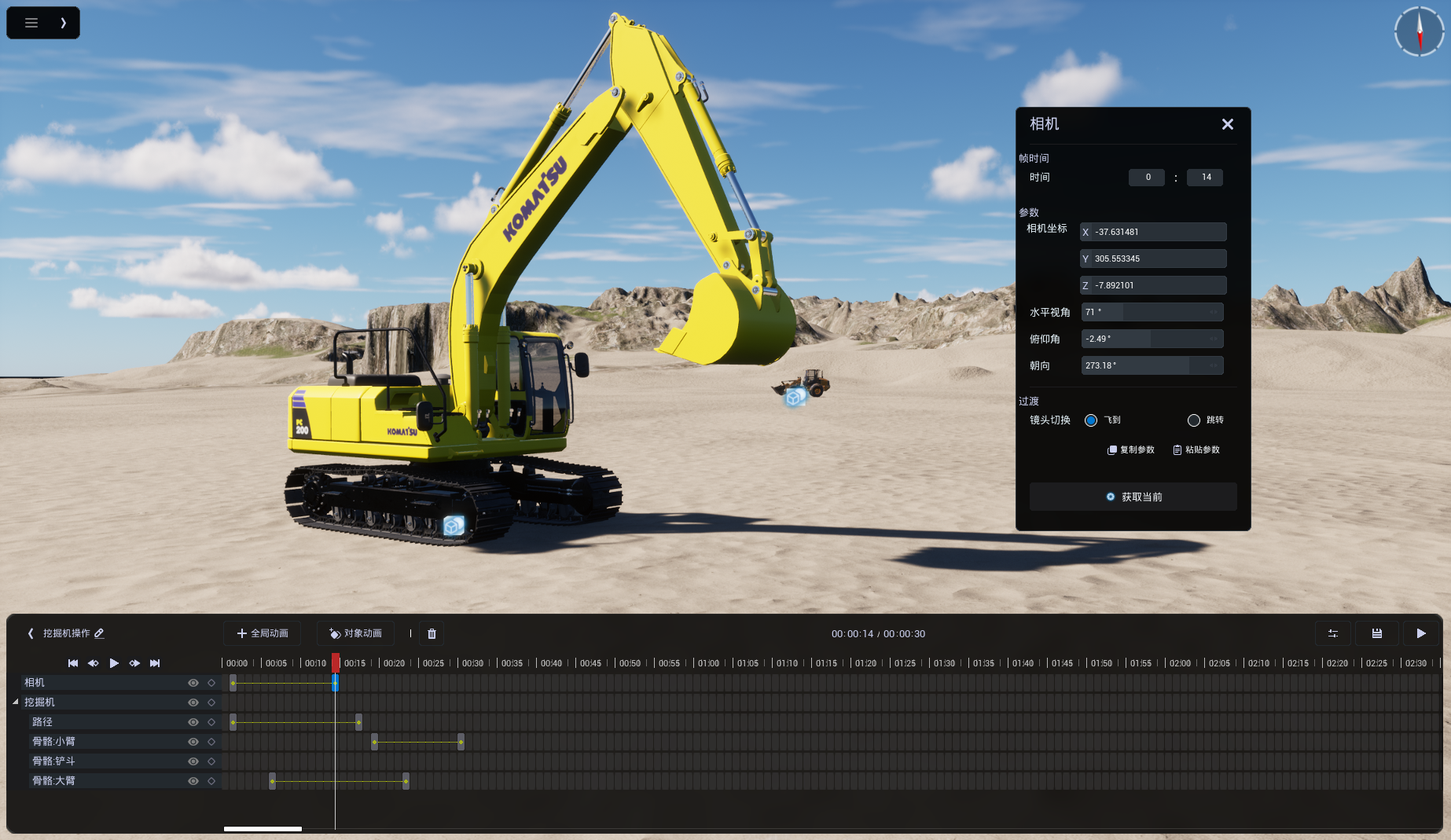Select the 相机 track row

(120, 683)
